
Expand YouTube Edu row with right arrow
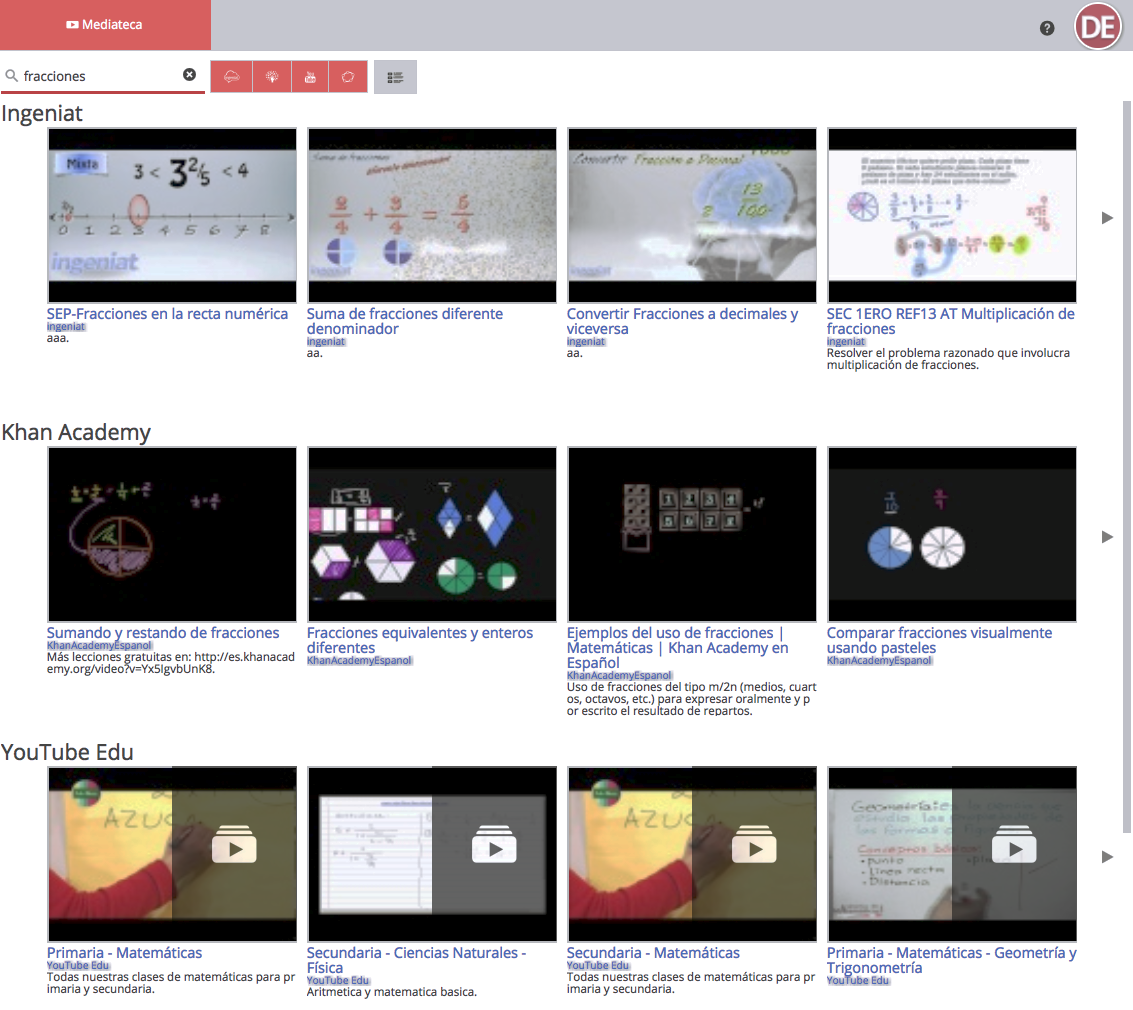tap(1107, 857)
